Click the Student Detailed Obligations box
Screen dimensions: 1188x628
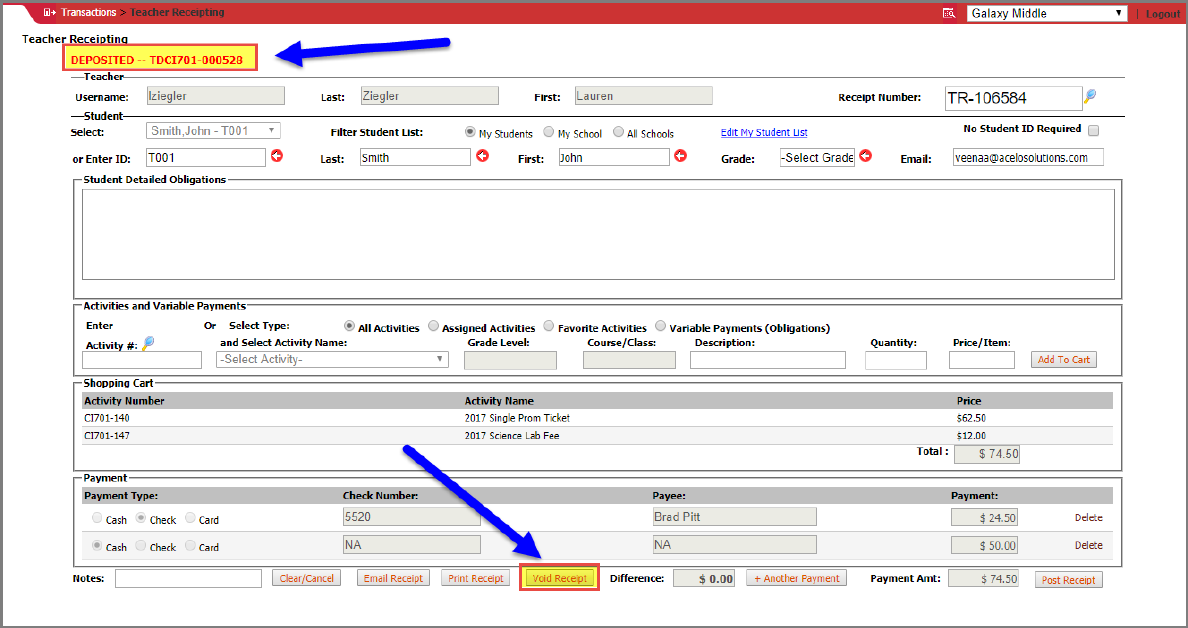click(598, 234)
